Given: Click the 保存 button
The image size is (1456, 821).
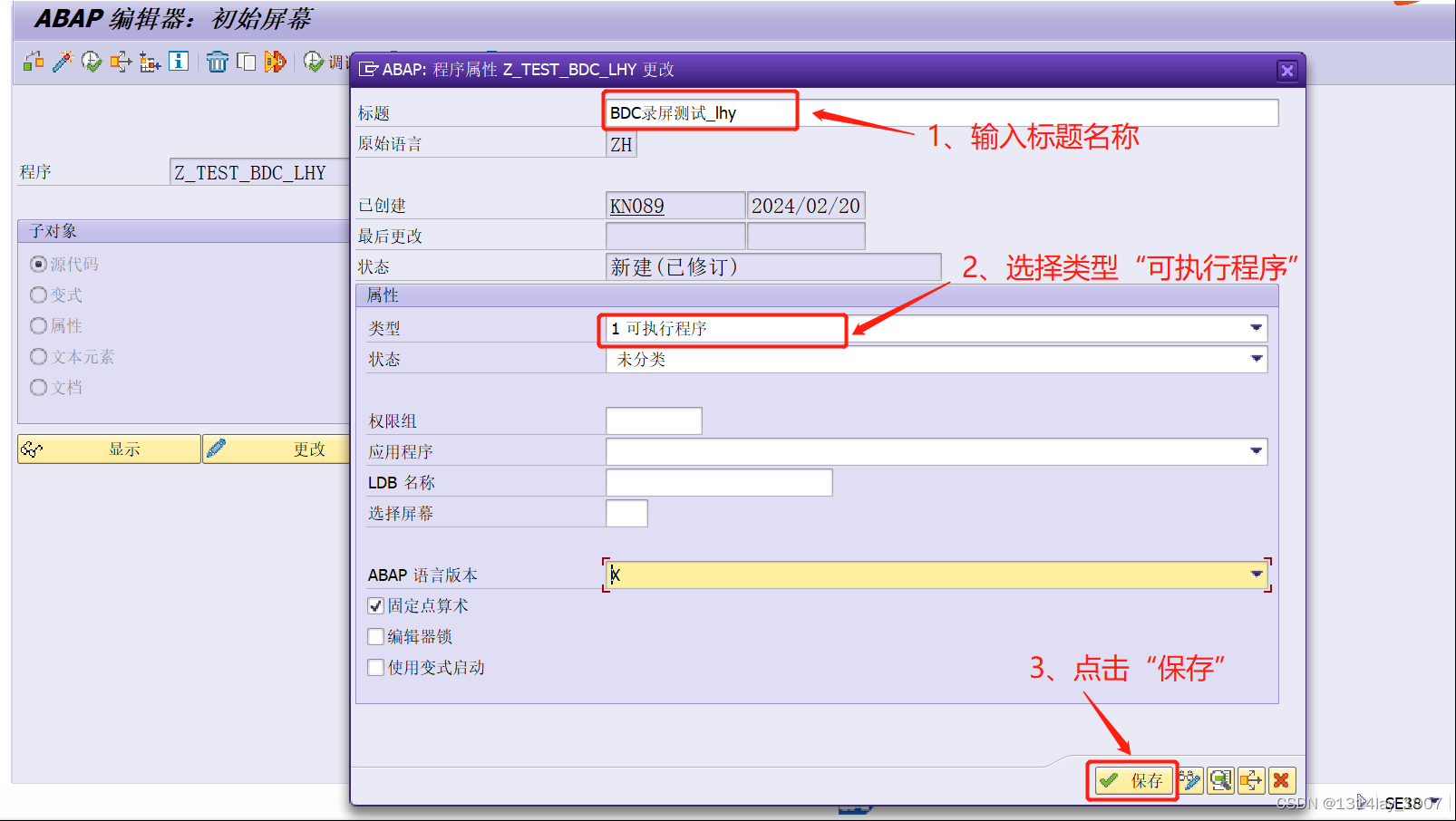Looking at the screenshot, I should [x=1132, y=780].
